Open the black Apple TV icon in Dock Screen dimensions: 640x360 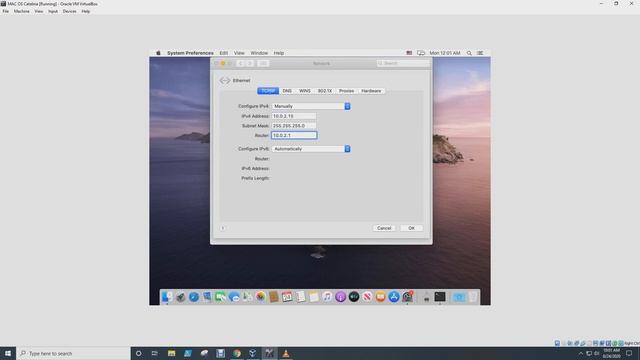coord(354,297)
